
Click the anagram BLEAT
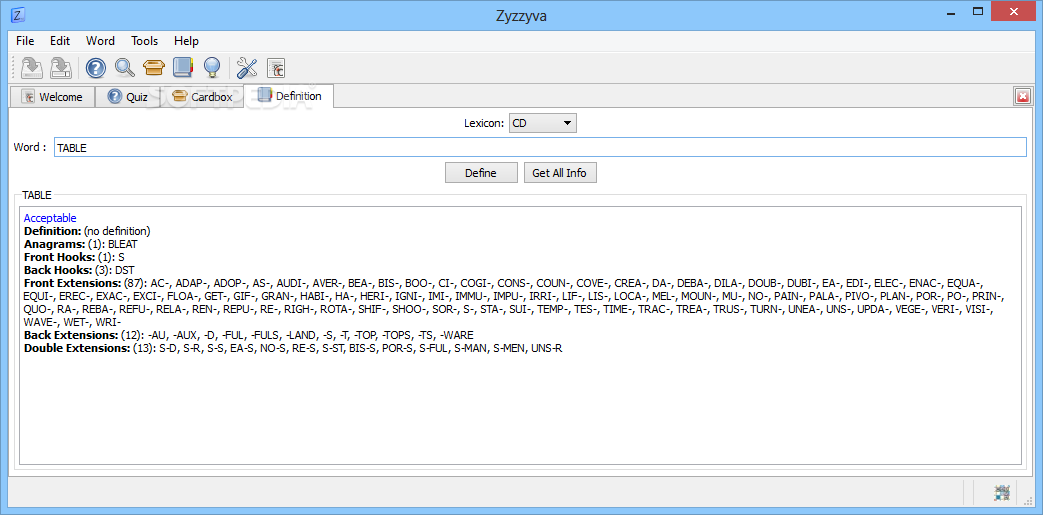coord(122,244)
